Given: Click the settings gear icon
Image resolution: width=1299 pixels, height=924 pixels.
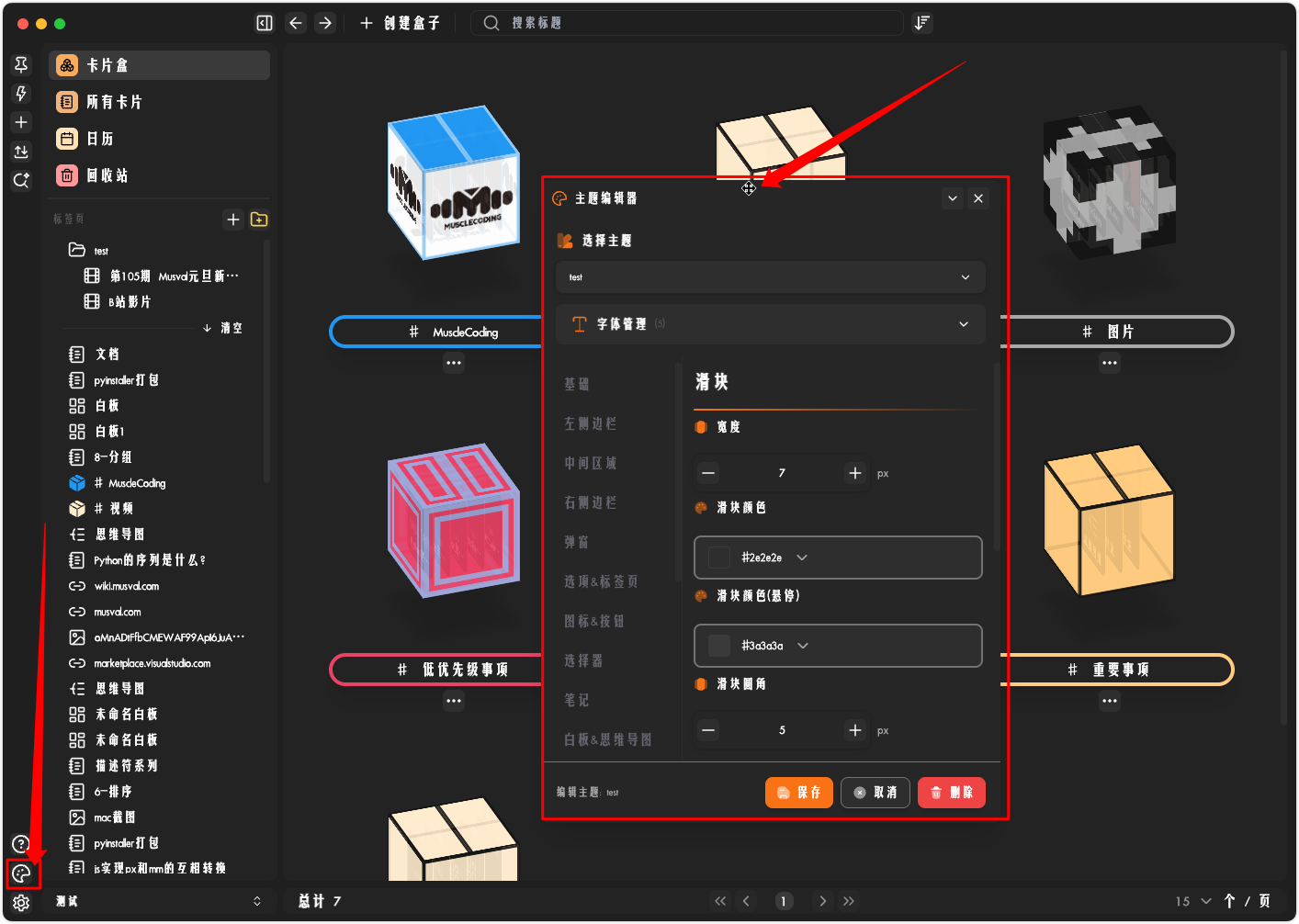Looking at the screenshot, I should point(21,903).
